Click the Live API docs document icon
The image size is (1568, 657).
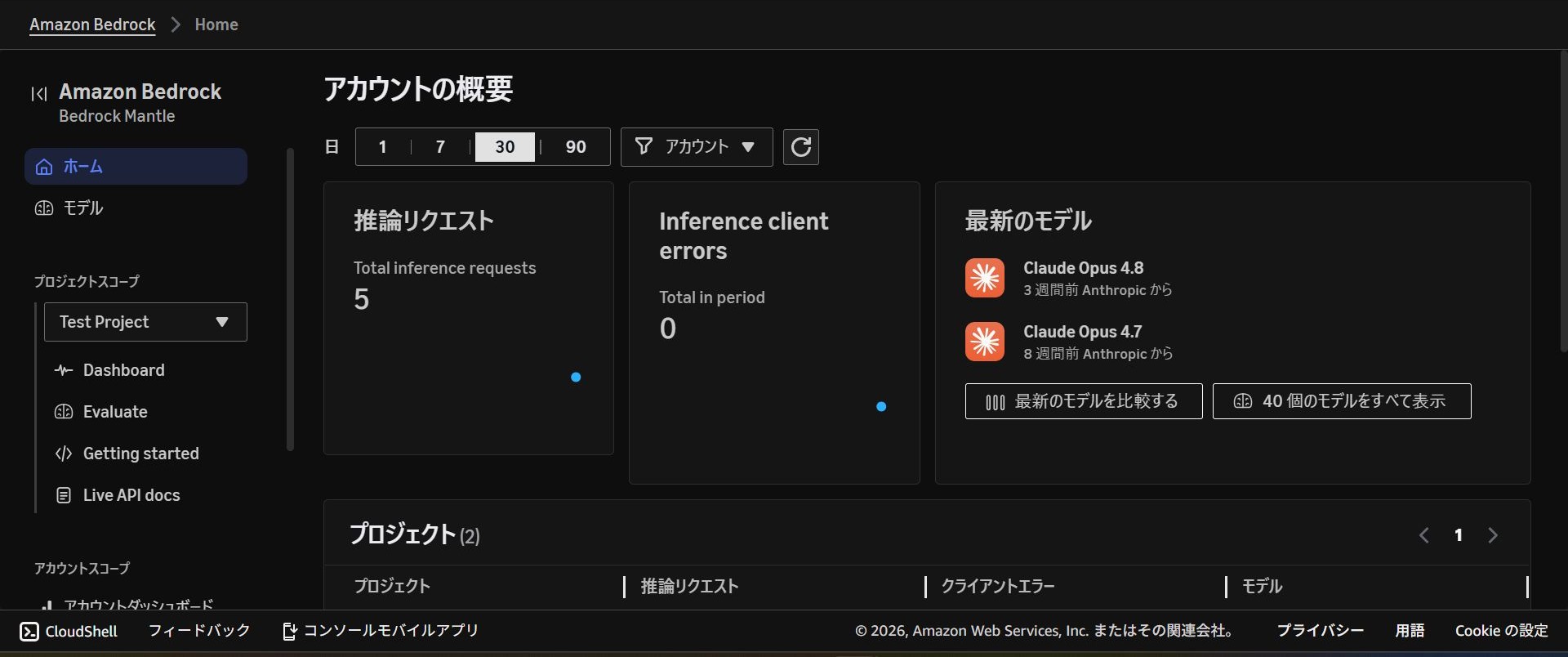[64, 495]
